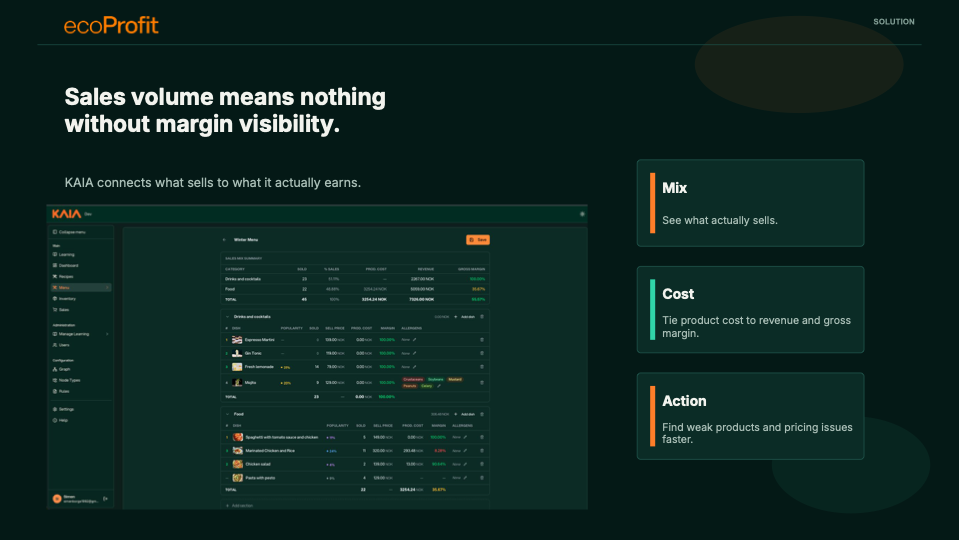Edit allergens for Gin Tonic

coord(414,353)
